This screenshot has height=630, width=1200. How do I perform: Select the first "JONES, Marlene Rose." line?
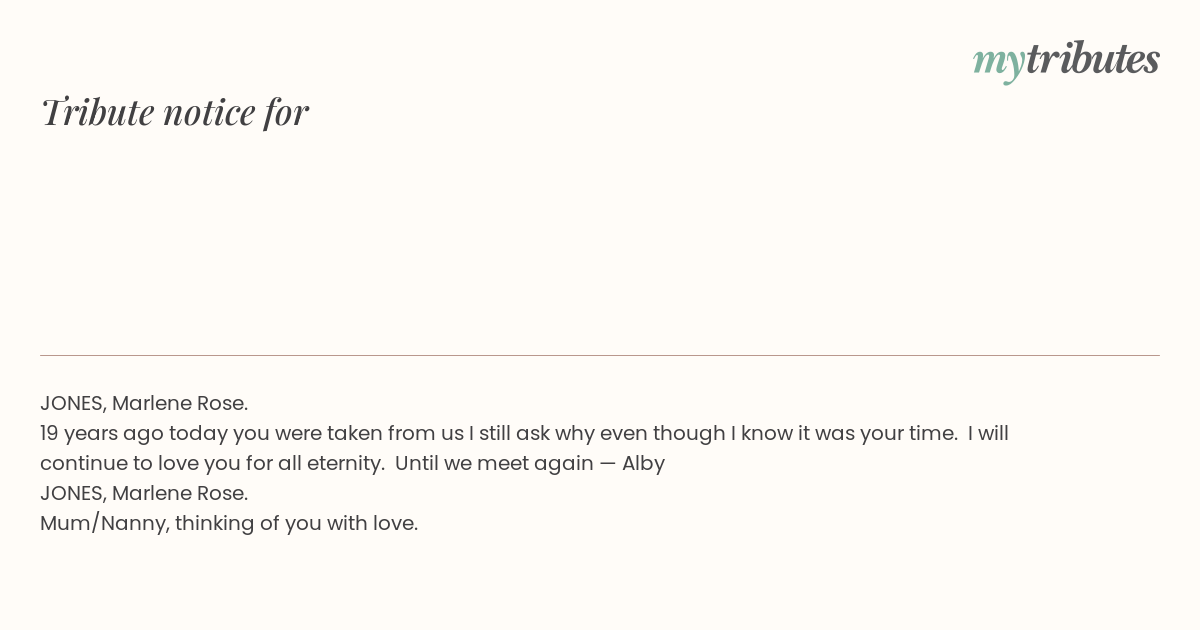tap(144, 403)
